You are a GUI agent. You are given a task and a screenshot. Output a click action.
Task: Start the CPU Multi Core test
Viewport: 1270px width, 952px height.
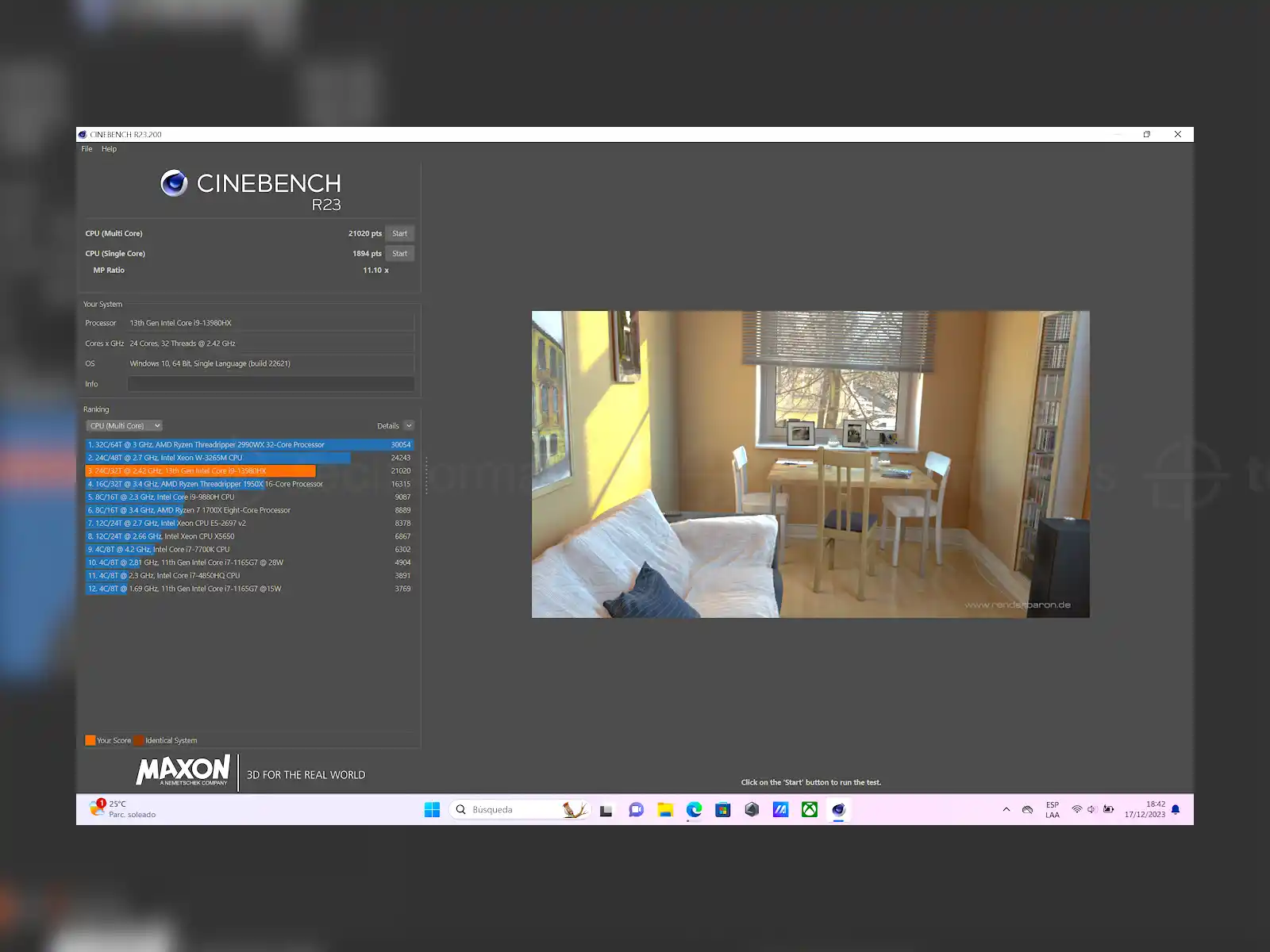pos(399,233)
